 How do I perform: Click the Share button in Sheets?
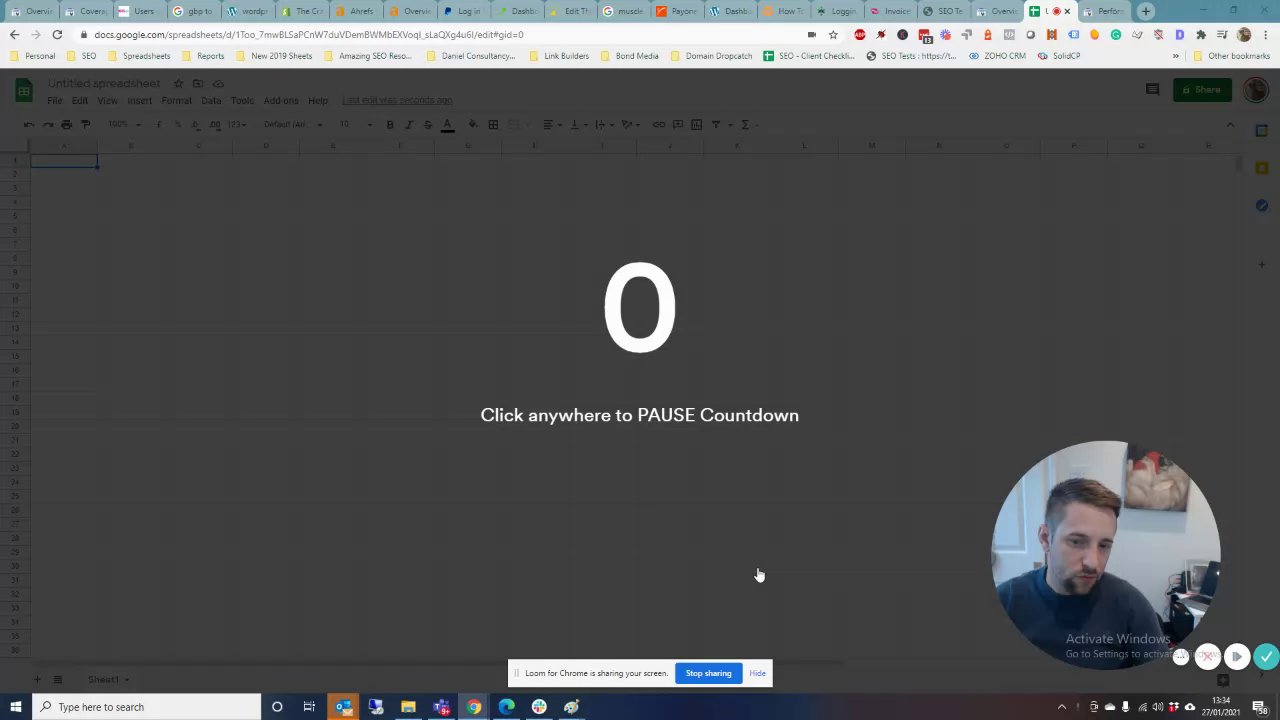tap(1202, 90)
